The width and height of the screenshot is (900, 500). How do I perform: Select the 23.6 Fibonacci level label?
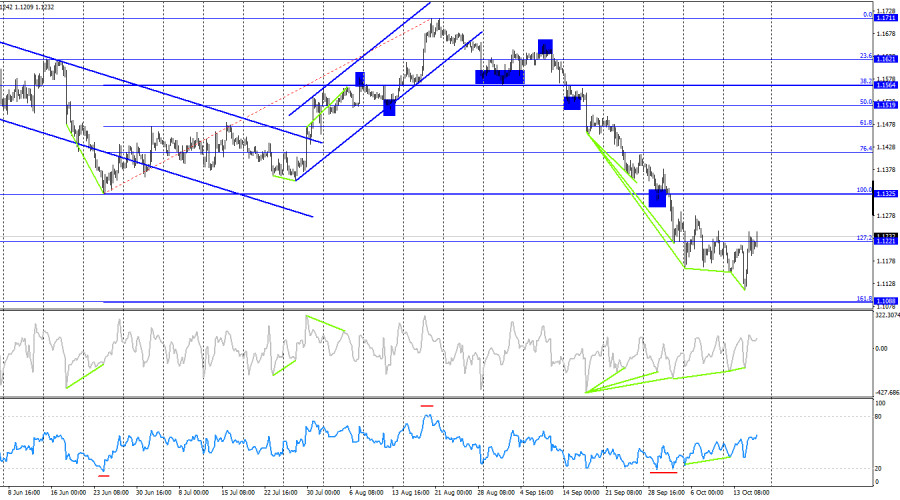[866, 56]
